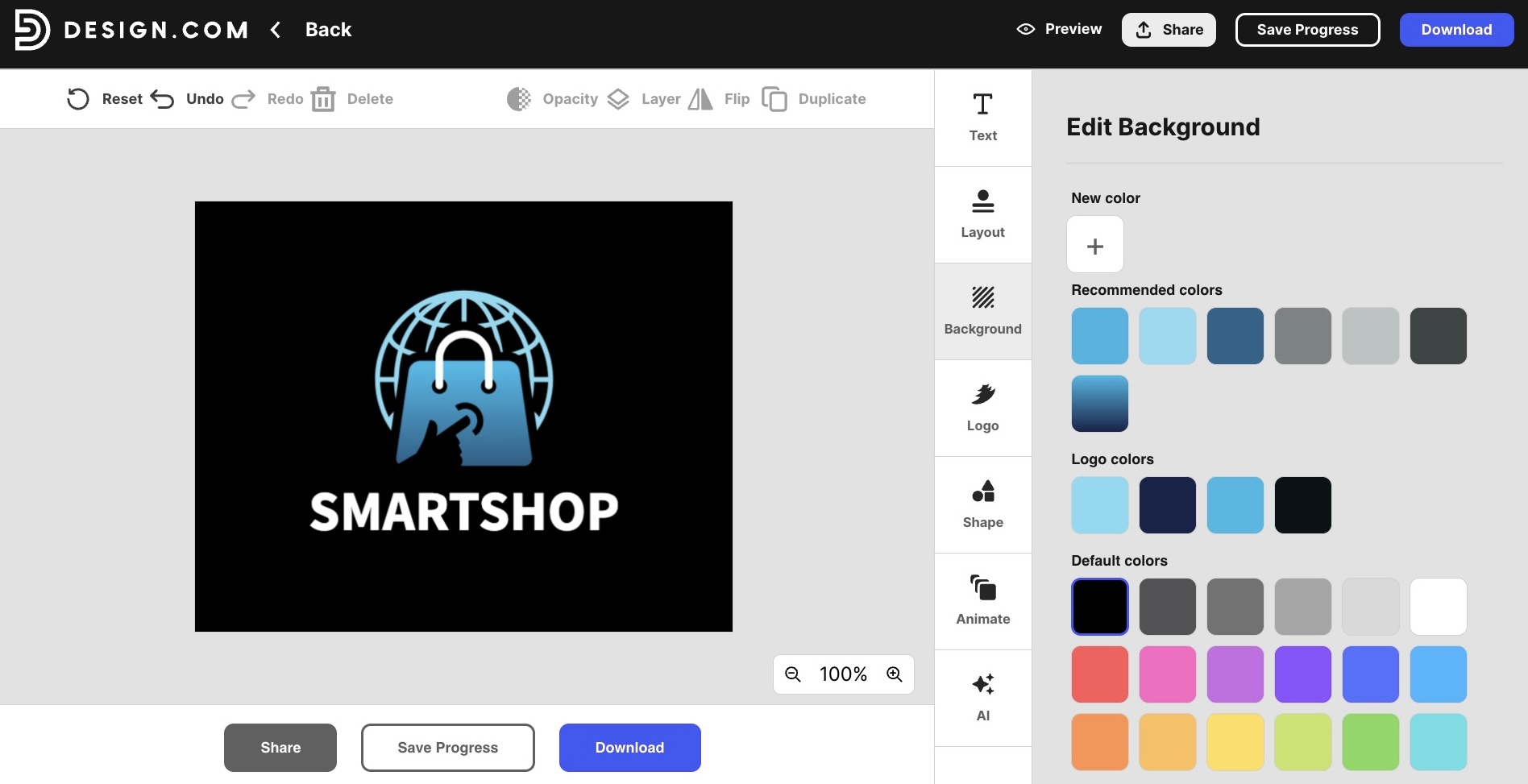
Task: Choose the gradient blue recommended swatch
Action: pyautogui.click(x=1099, y=404)
